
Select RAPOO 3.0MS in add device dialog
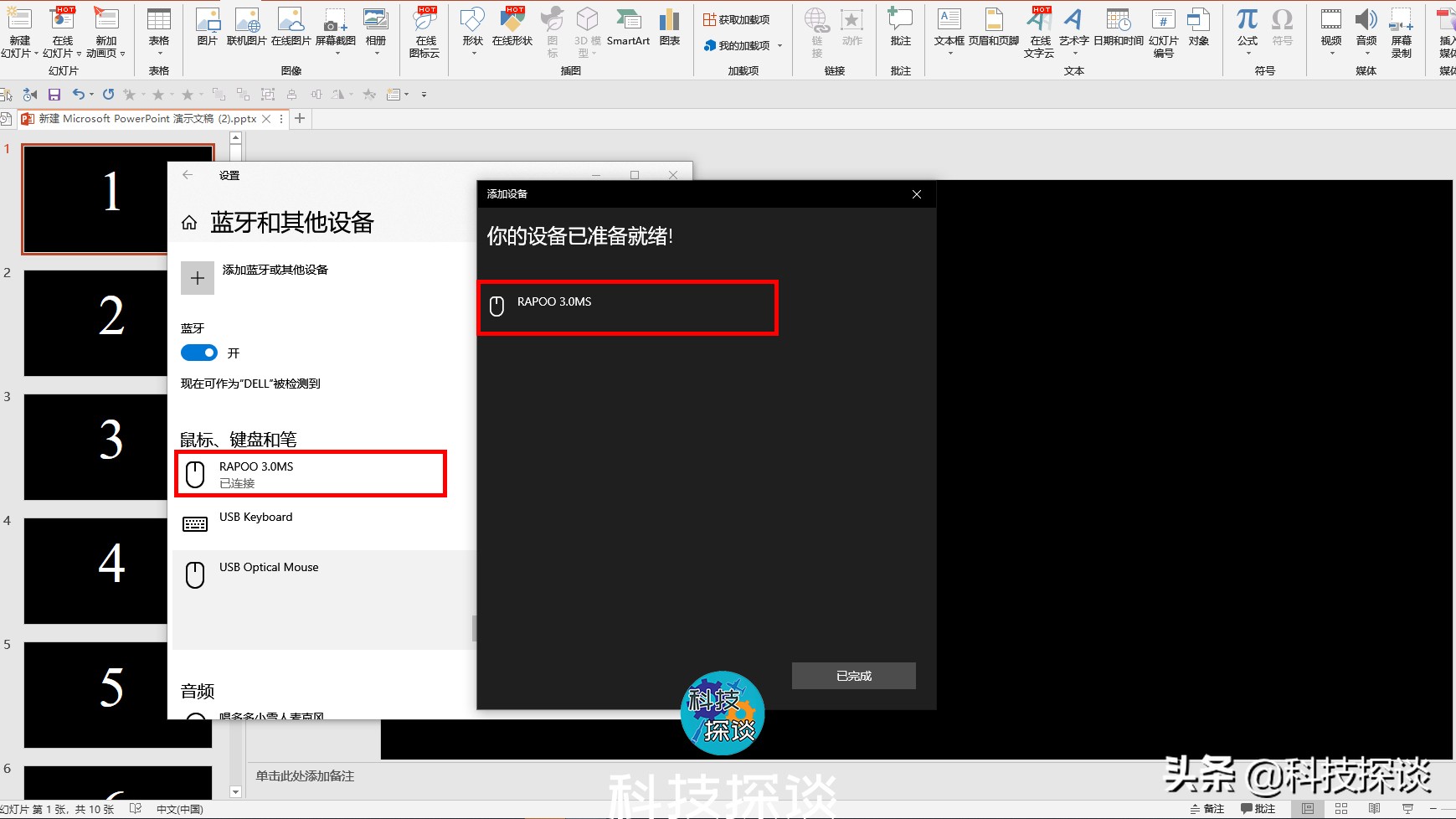tap(628, 308)
